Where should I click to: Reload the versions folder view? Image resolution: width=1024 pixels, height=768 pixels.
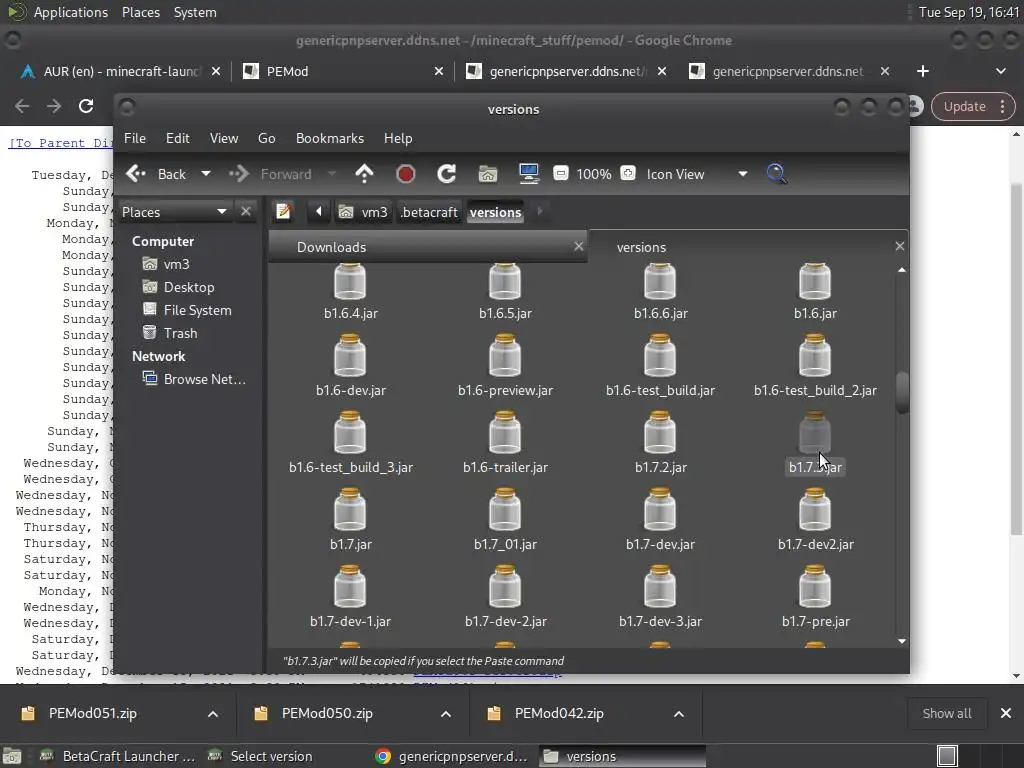[x=446, y=174]
